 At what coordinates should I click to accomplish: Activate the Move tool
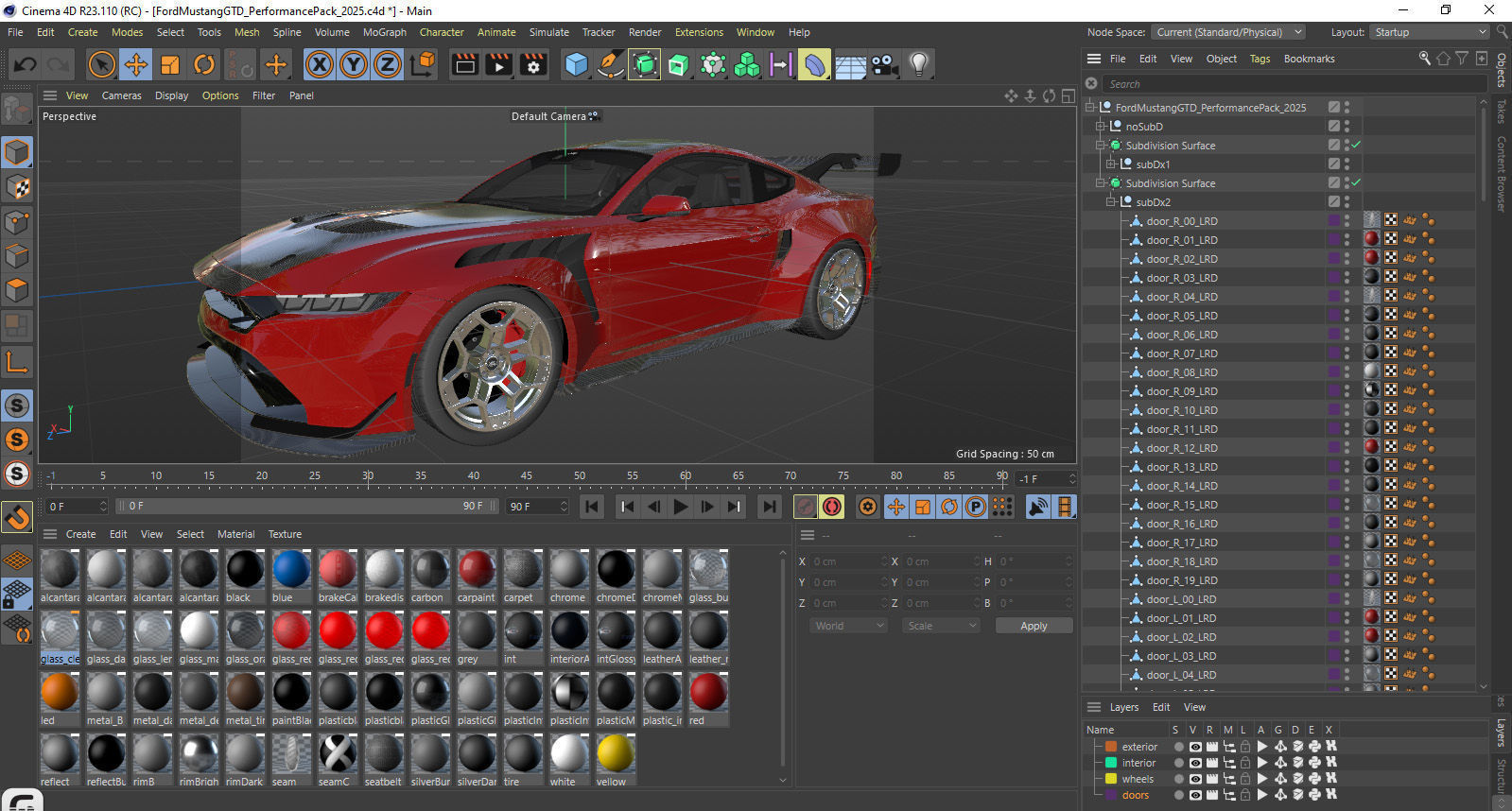(x=136, y=64)
